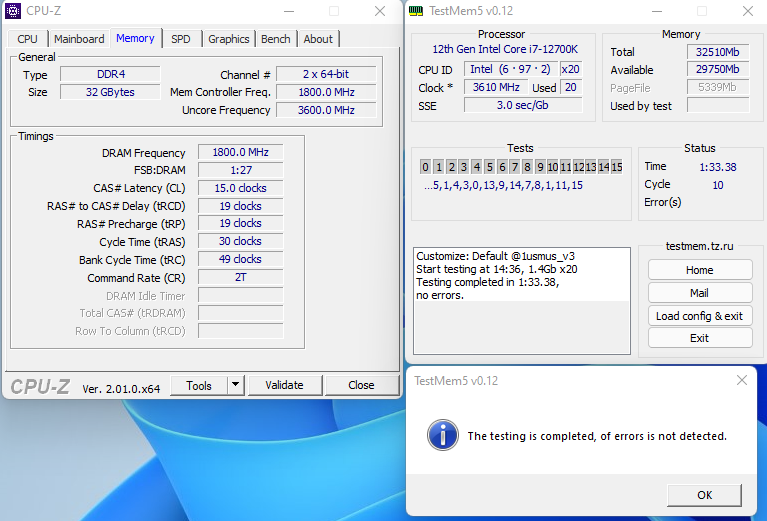Click the Tools button in CPU-Z
The height and width of the screenshot is (521, 767).
(199, 385)
